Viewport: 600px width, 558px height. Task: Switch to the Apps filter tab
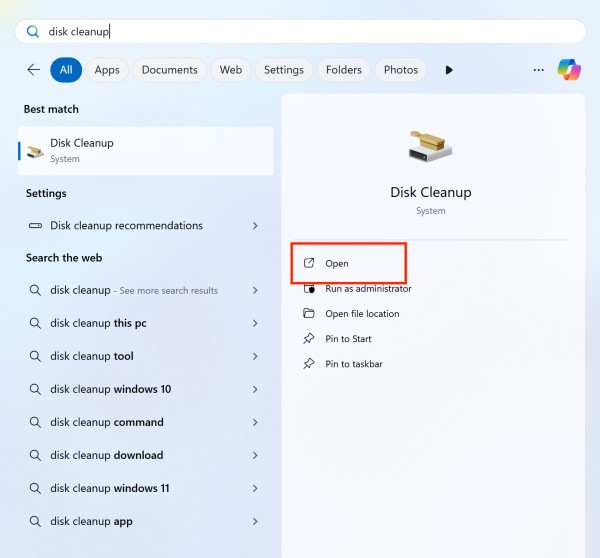coord(107,70)
